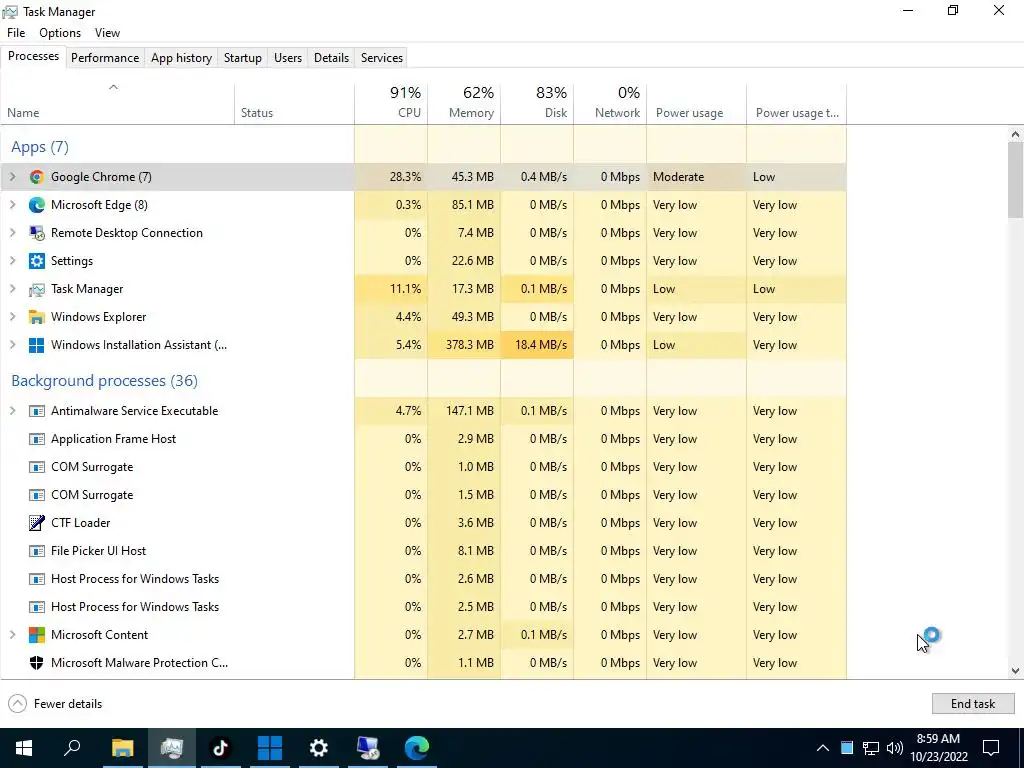The width and height of the screenshot is (1024, 768).
Task: Click the network tray icon
Action: [871, 748]
